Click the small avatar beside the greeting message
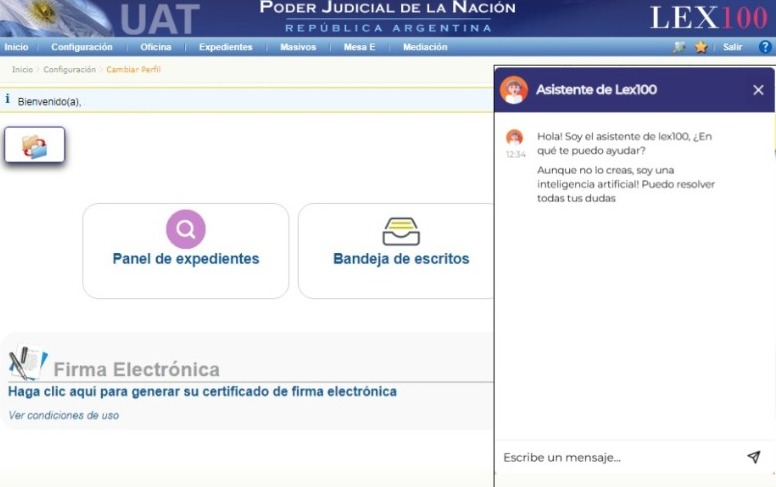The width and height of the screenshot is (776, 487). (515, 137)
